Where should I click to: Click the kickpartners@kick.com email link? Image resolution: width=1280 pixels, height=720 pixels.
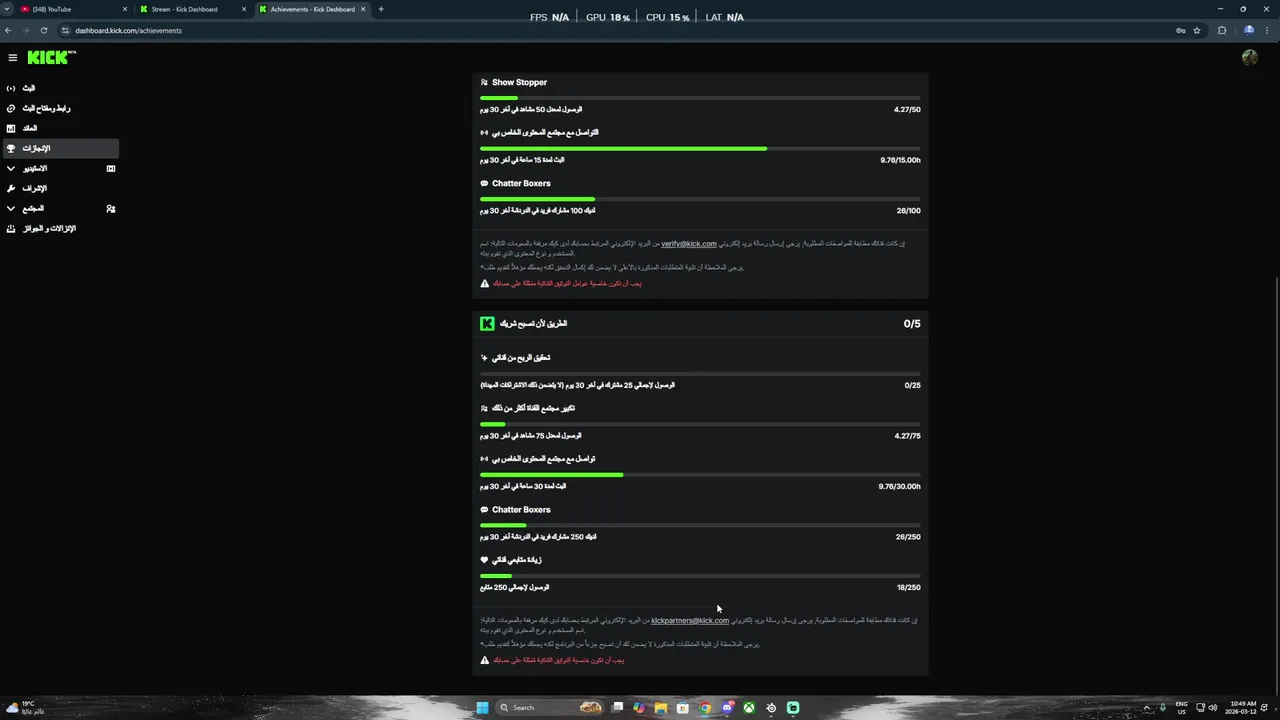click(690, 620)
